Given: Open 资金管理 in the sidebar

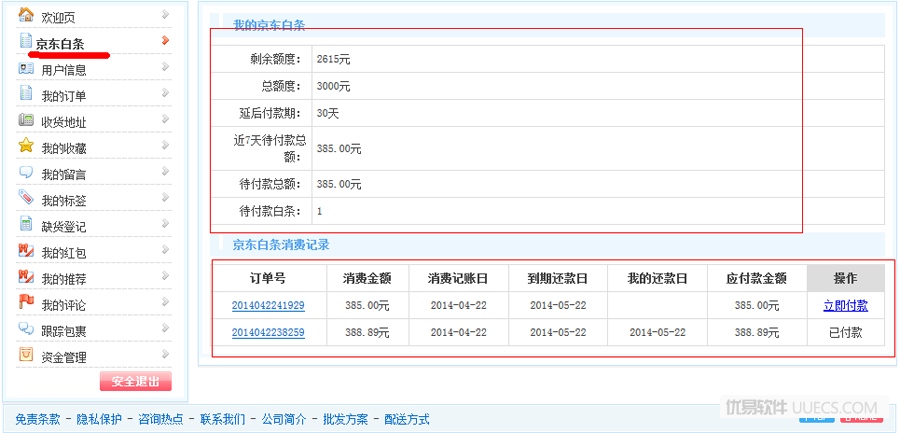Looking at the screenshot, I should click(x=64, y=358).
